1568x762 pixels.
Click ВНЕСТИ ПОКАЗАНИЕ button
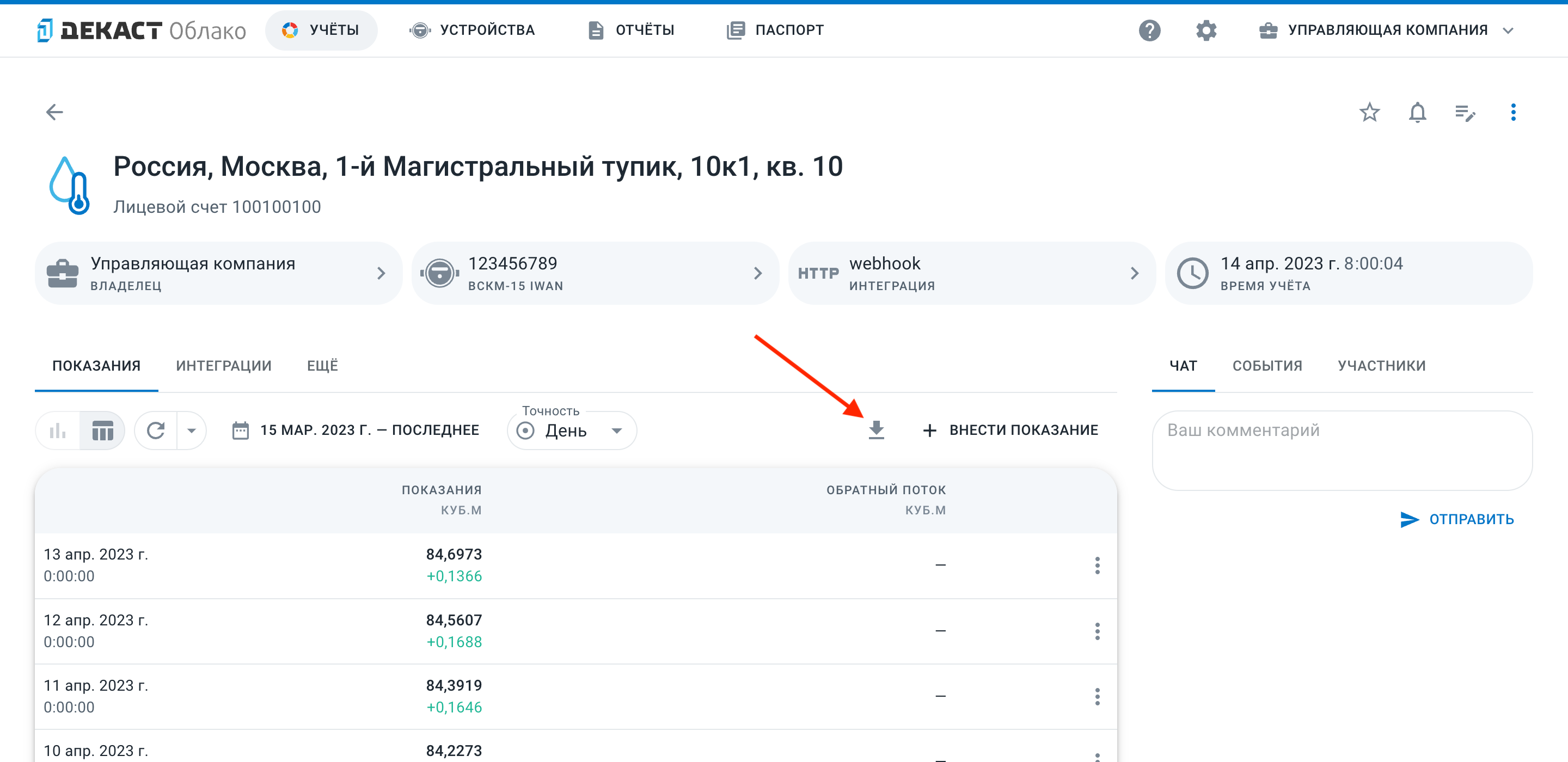[x=1010, y=431]
